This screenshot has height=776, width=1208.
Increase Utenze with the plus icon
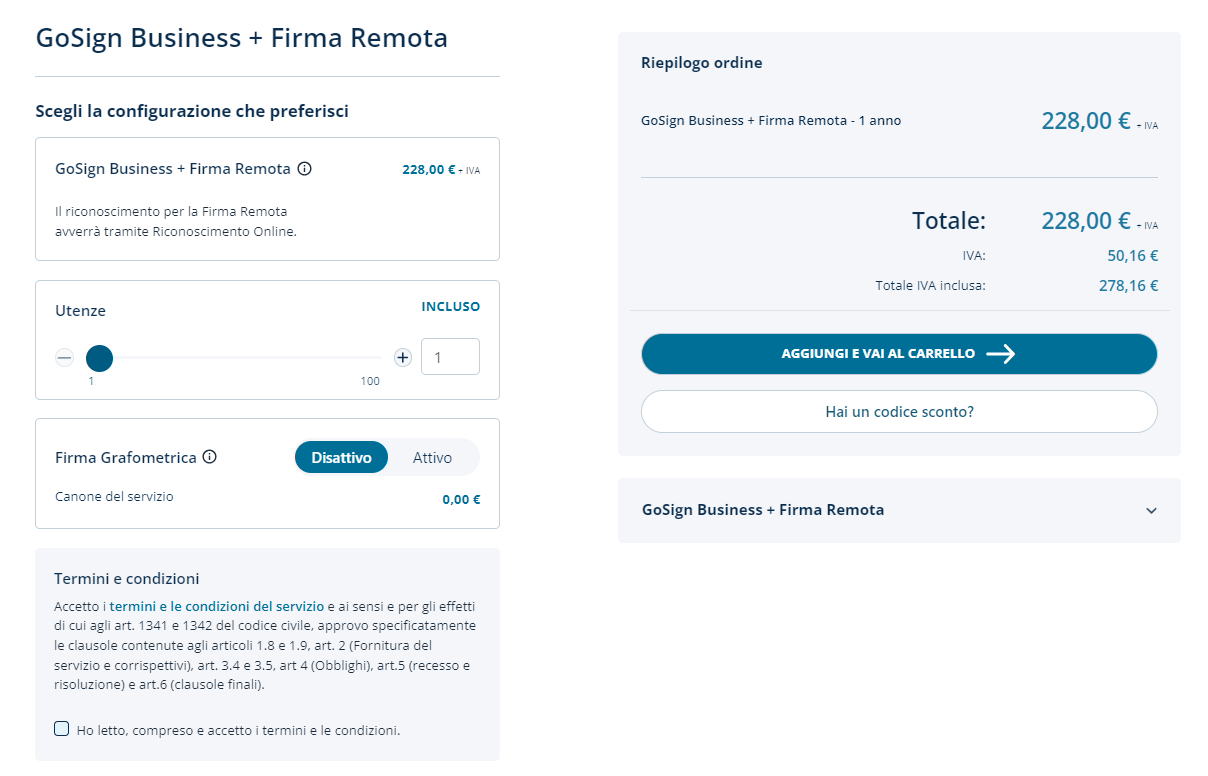[x=403, y=358]
